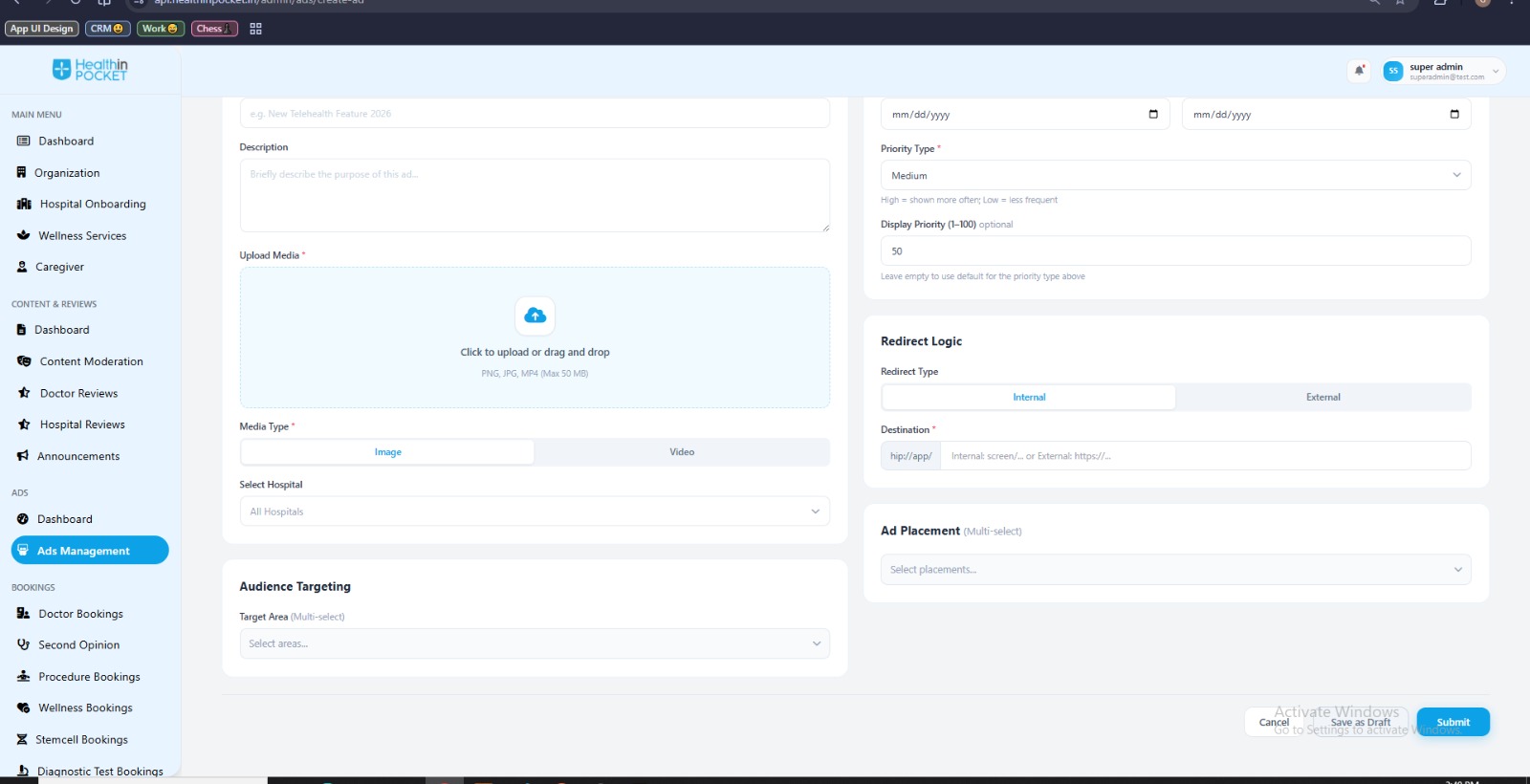Viewport: 1530px width, 784px height.
Task: Open the Chess bookmark
Action: [x=213, y=29]
